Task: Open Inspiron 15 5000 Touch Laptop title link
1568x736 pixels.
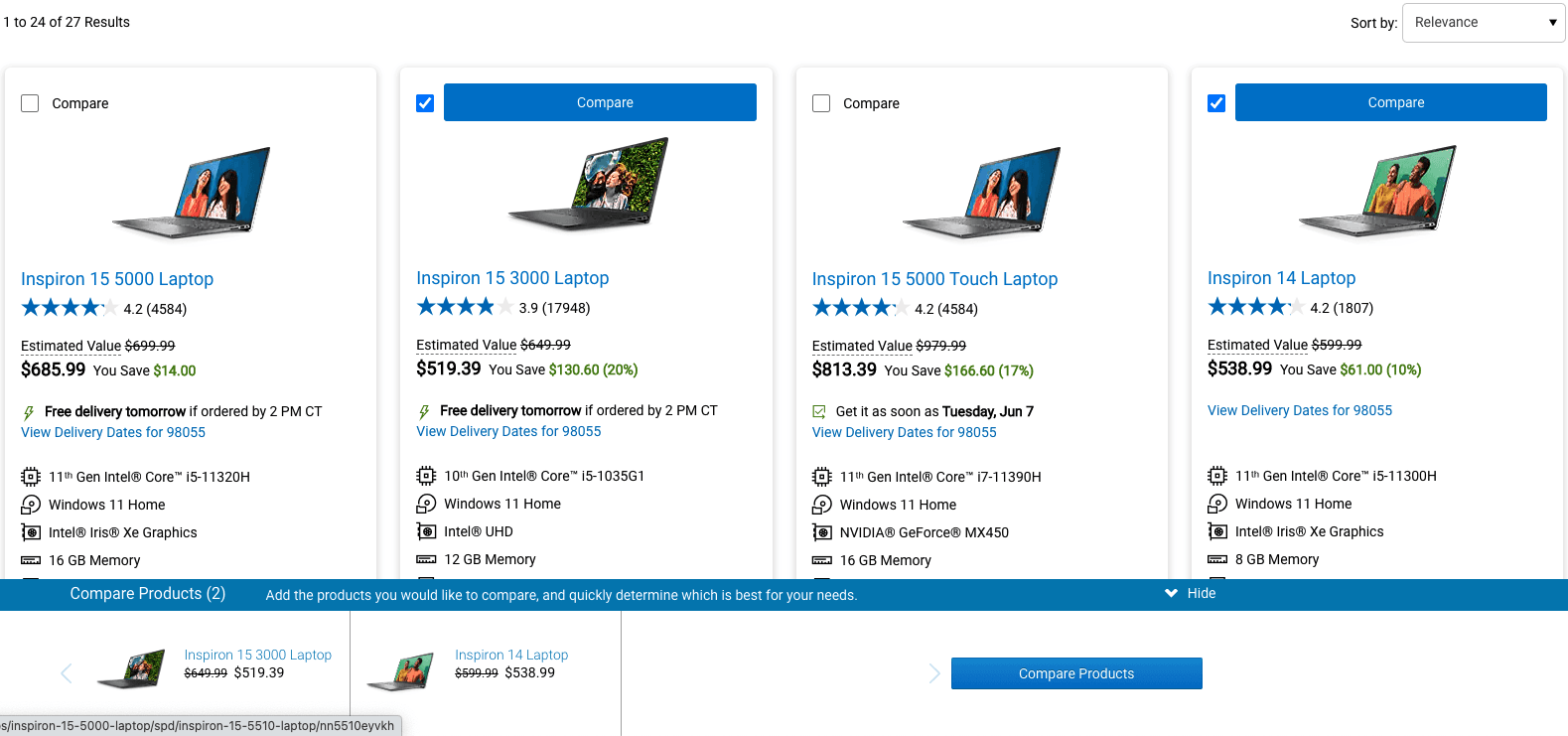Action: pos(934,279)
